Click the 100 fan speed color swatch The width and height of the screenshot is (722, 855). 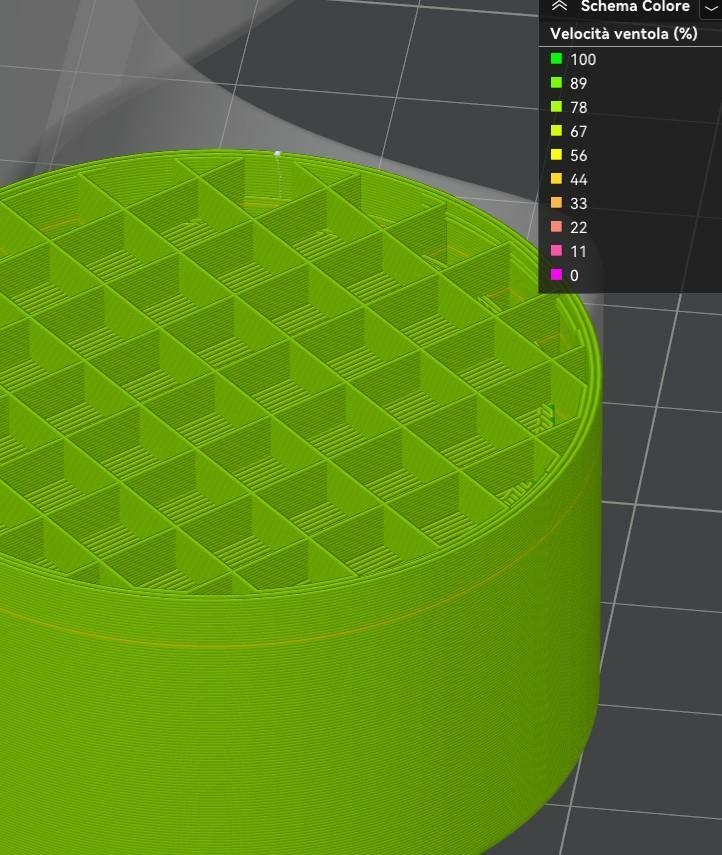556,58
